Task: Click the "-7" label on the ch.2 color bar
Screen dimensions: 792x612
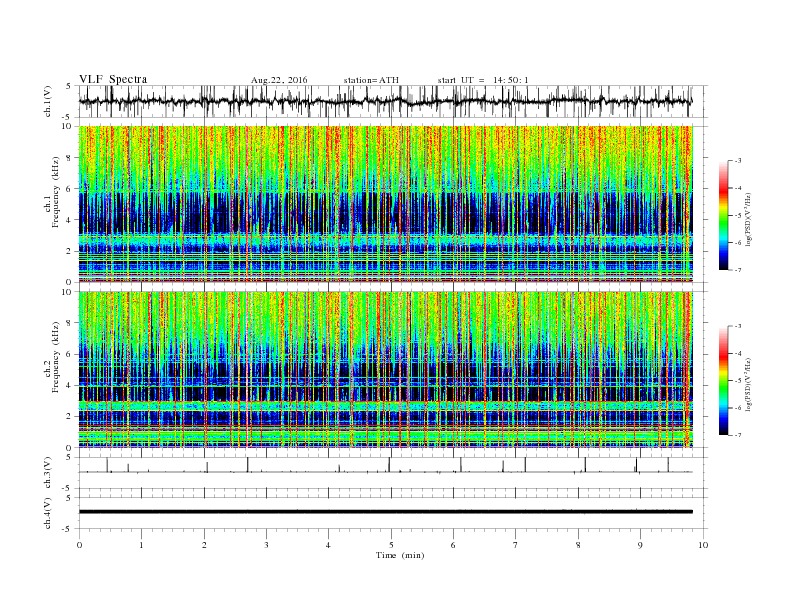Action: (x=737, y=435)
